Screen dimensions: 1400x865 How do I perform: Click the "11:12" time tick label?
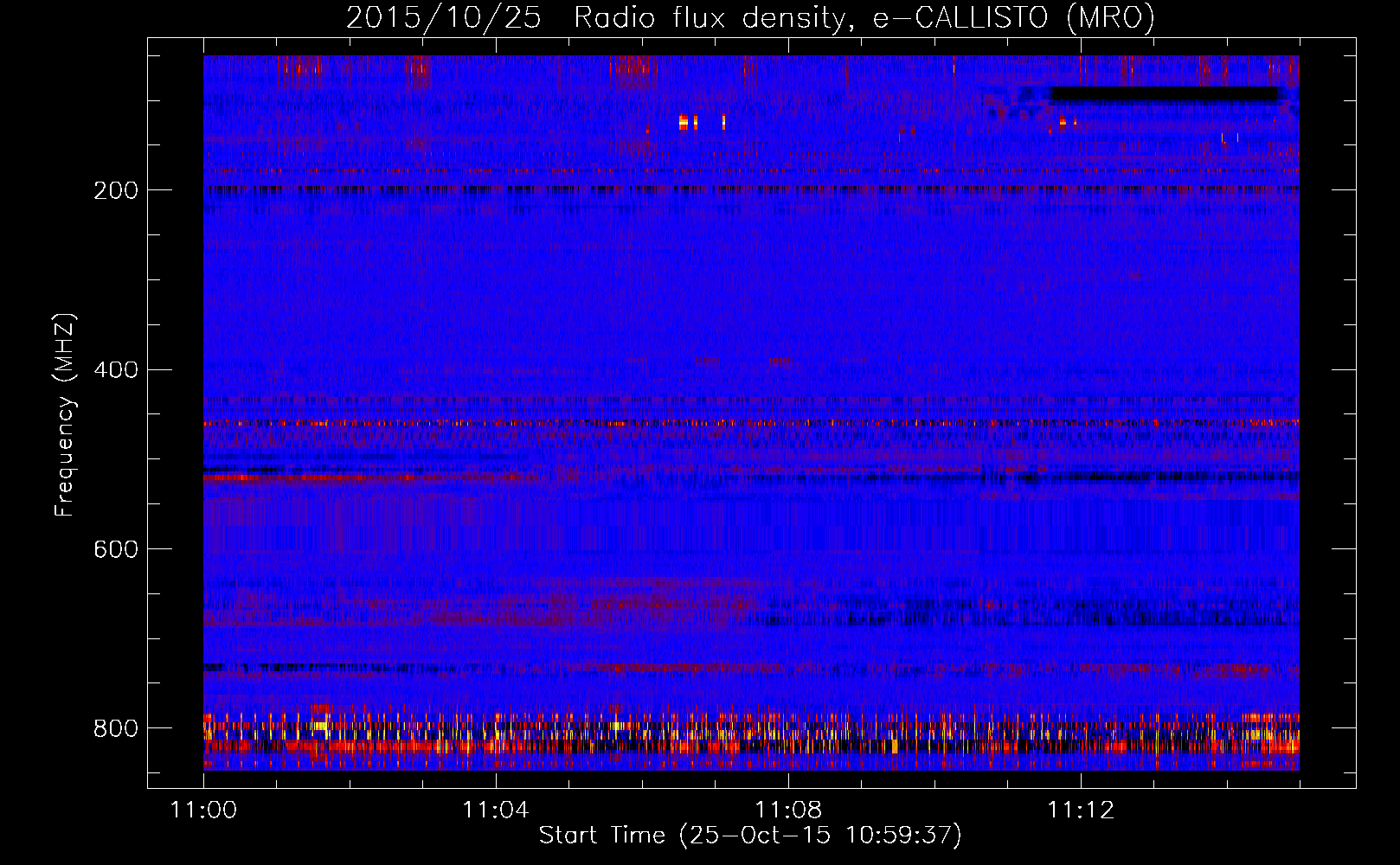pyautogui.click(x=1080, y=810)
